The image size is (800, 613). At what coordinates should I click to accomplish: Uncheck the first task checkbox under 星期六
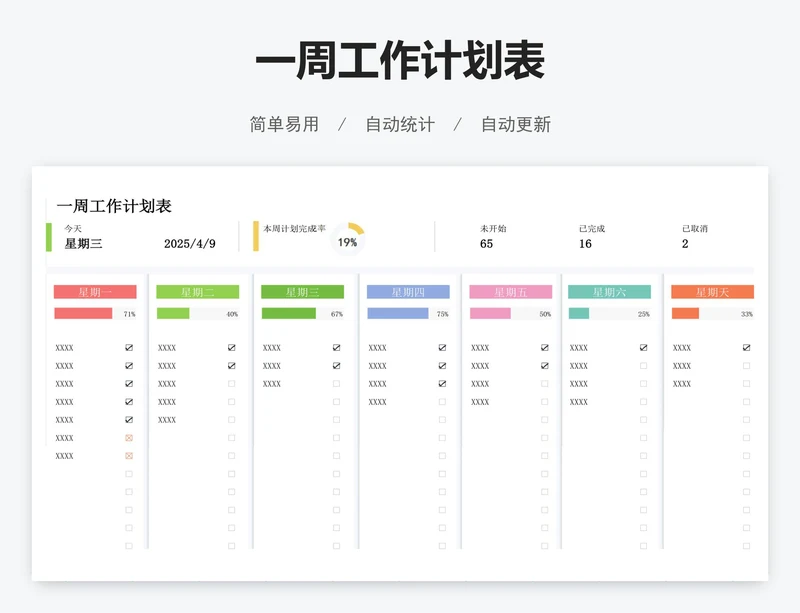coord(643,348)
